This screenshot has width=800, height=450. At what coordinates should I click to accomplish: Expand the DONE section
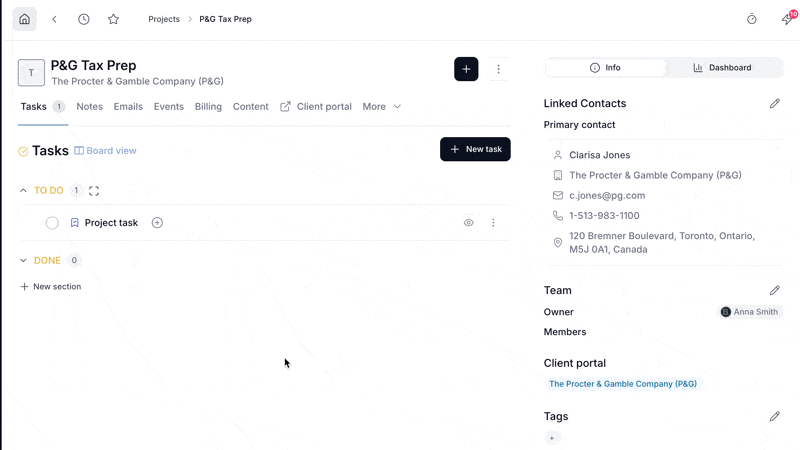[x=23, y=260]
